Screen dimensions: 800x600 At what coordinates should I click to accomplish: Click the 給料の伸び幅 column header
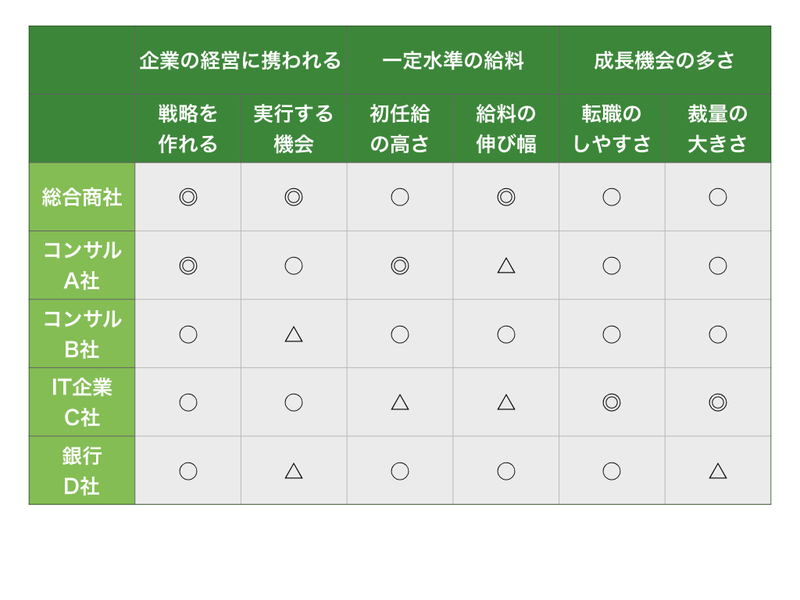click(x=506, y=129)
